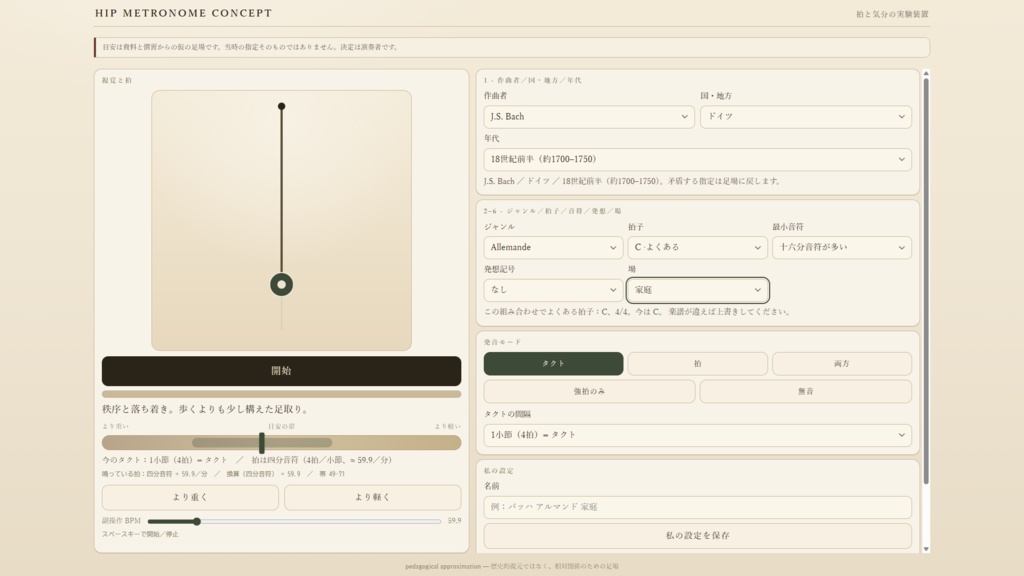Click the 目安の帯 label
The width and height of the screenshot is (1024, 576).
pyautogui.click(x=281, y=426)
